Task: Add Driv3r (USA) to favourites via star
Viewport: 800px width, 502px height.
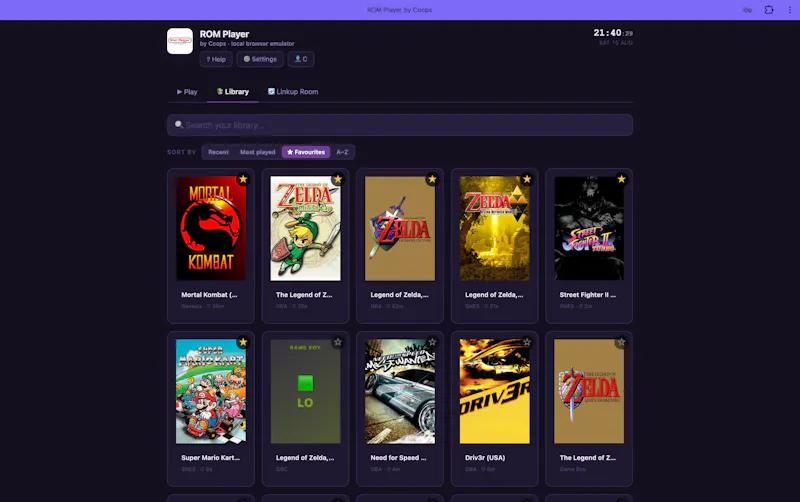Action: pyautogui.click(x=527, y=342)
